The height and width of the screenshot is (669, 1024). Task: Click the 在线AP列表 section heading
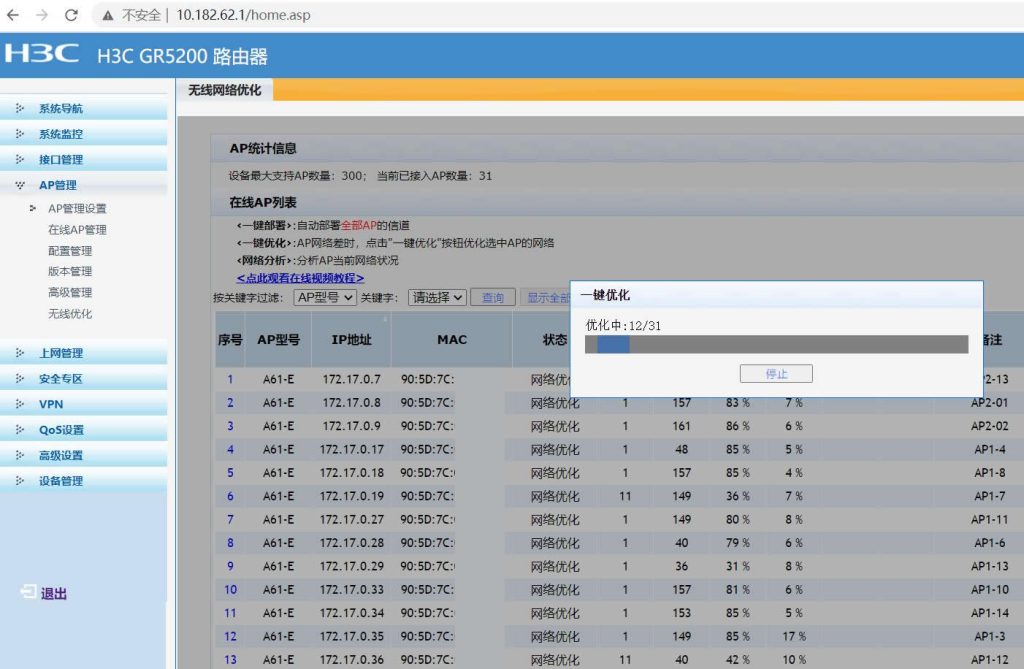pyautogui.click(x=263, y=203)
